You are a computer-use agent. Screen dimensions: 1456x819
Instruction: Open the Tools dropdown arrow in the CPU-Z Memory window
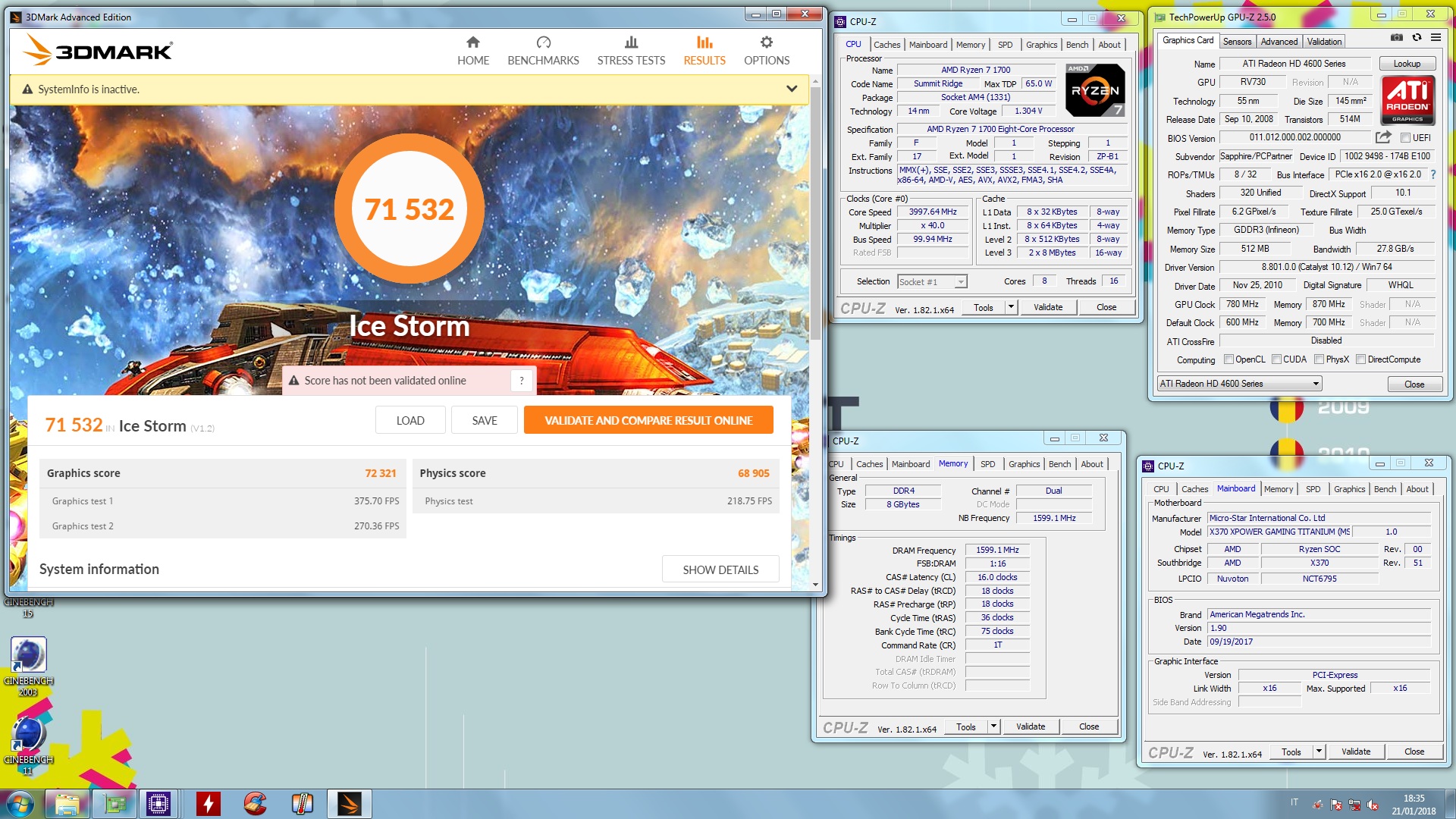[x=993, y=726]
